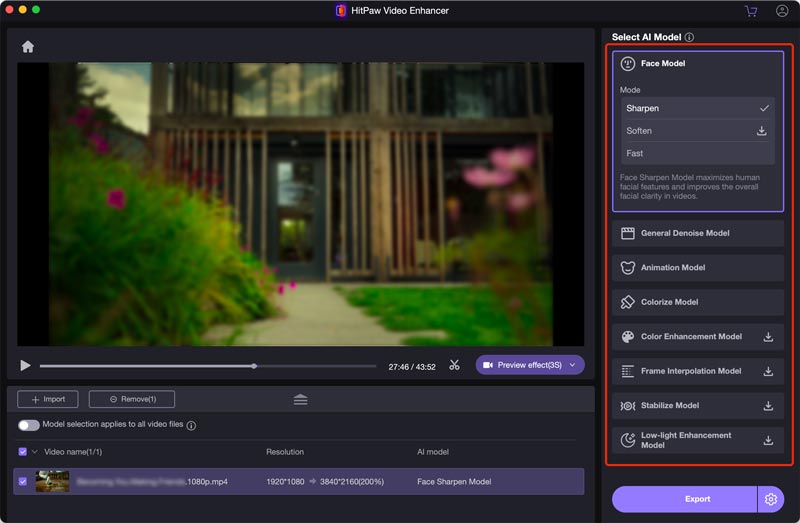Click the info icon beside Select AI Model
Screen dimensions: 800x523
click(x=689, y=37)
